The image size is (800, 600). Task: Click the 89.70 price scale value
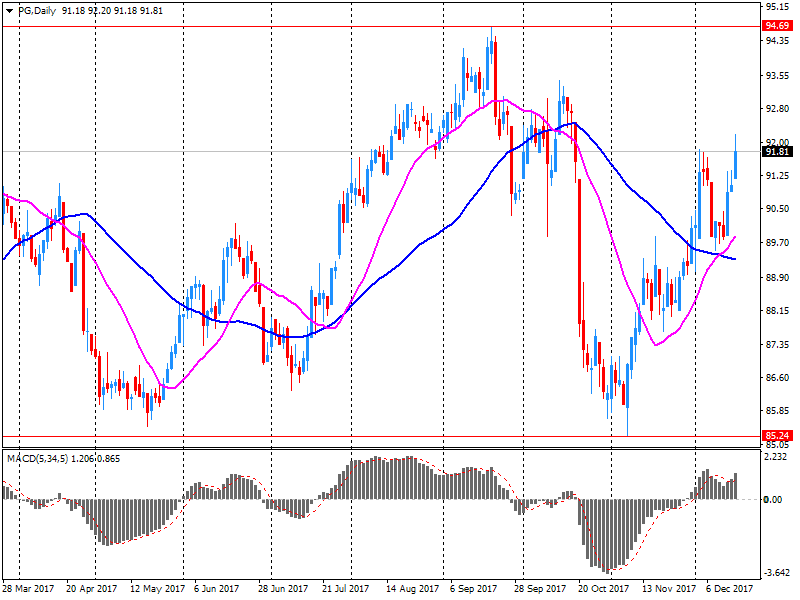click(x=777, y=242)
